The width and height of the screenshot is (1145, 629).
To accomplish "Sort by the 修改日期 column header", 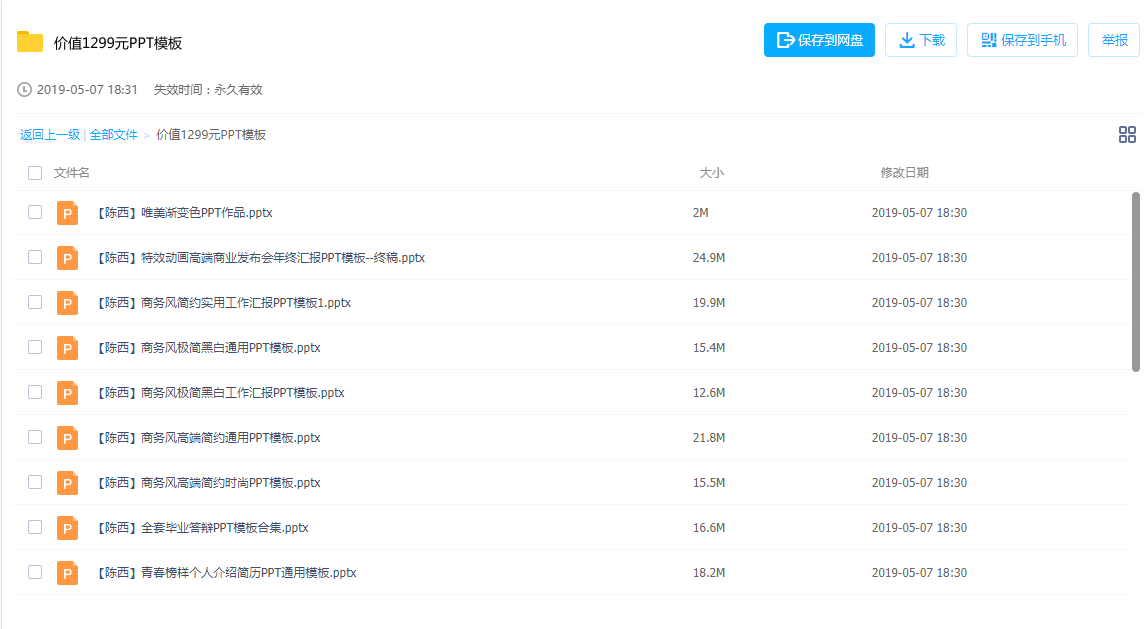I will coord(904,173).
